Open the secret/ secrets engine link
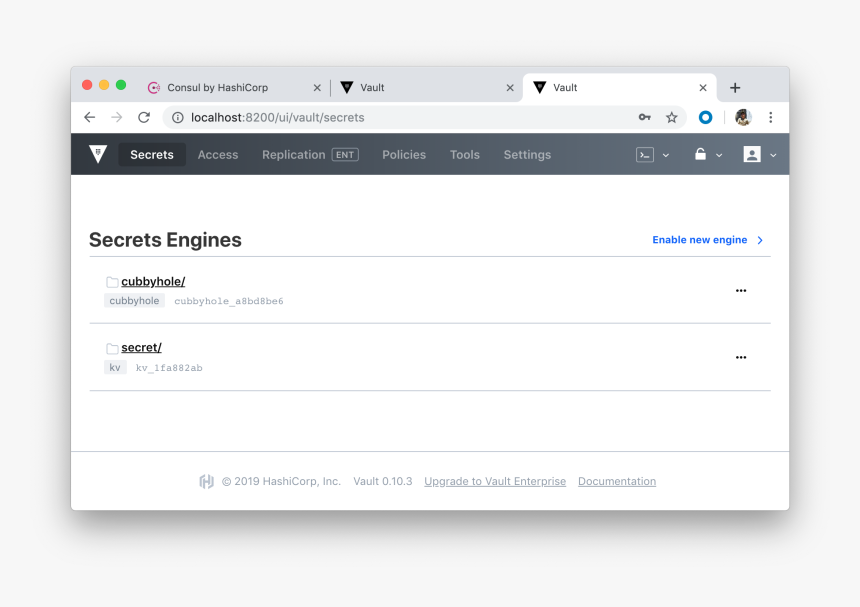The height and width of the screenshot is (607, 860). point(142,348)
